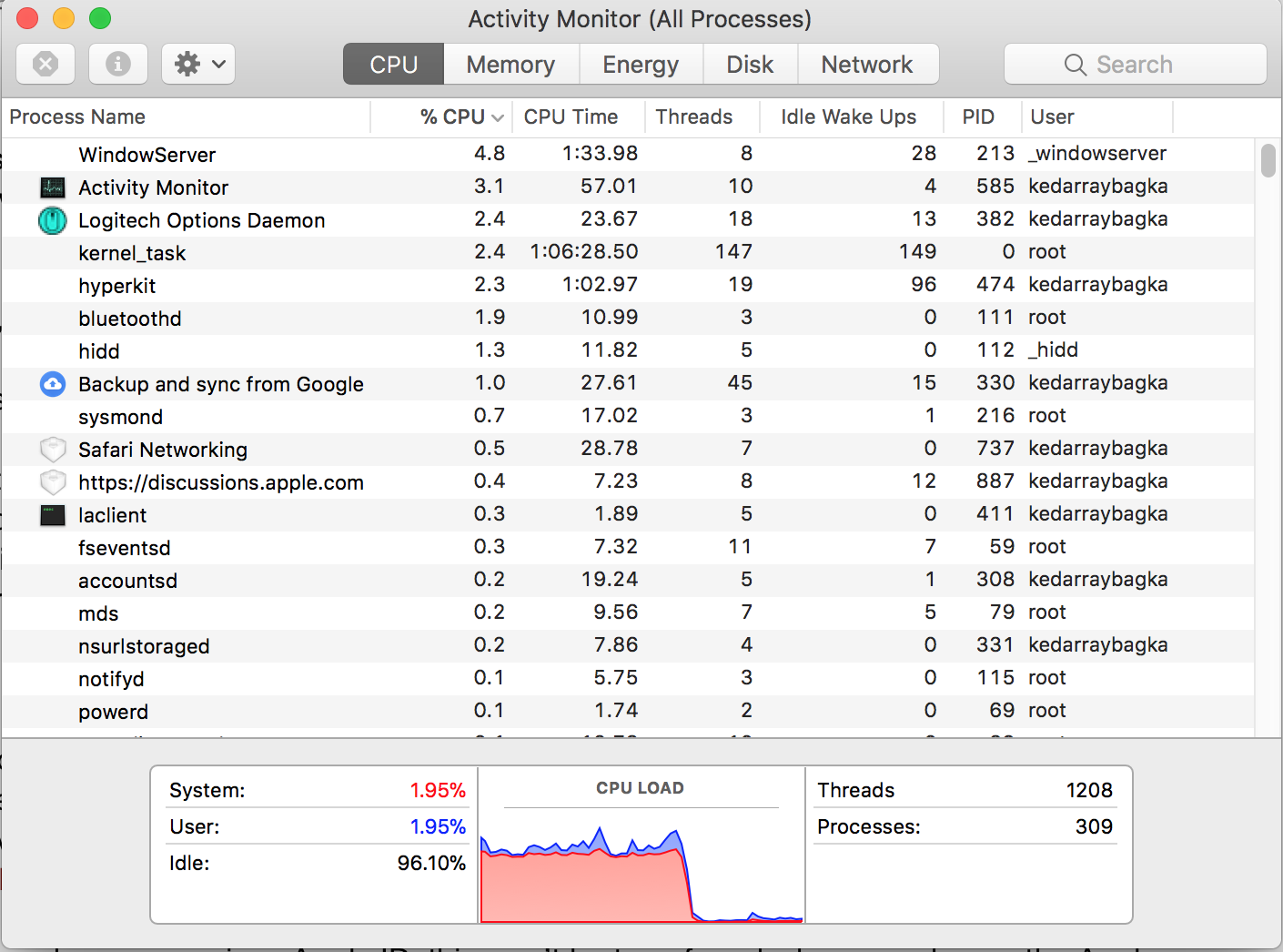Image resolution: width=1283 pixels, height=952 pixels.
Task: Open the gear actions dropdown menu
Action: (x=198, y=64)
